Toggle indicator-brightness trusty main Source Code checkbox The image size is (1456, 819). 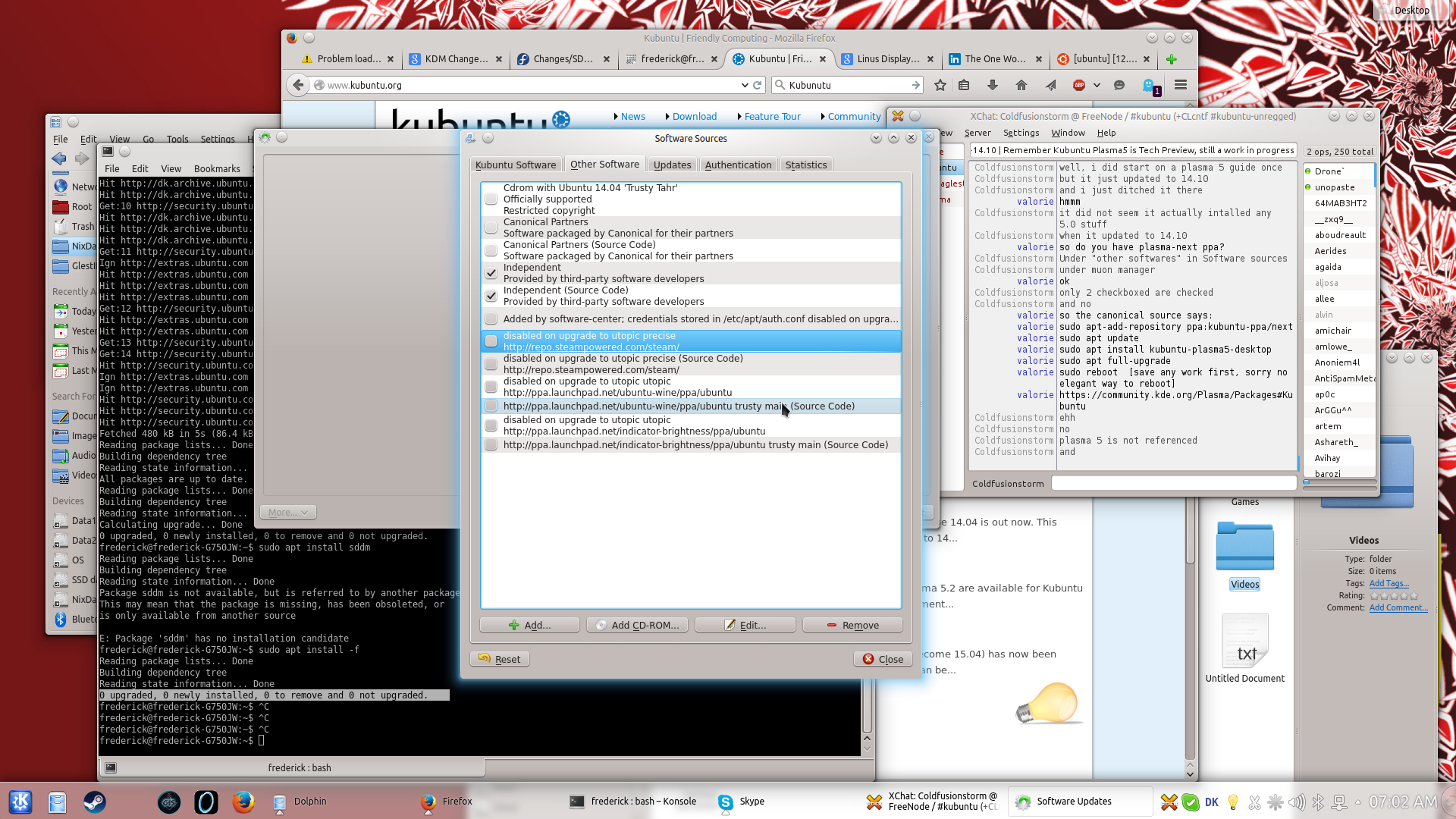pyautogui.click(x=491, y=445)
